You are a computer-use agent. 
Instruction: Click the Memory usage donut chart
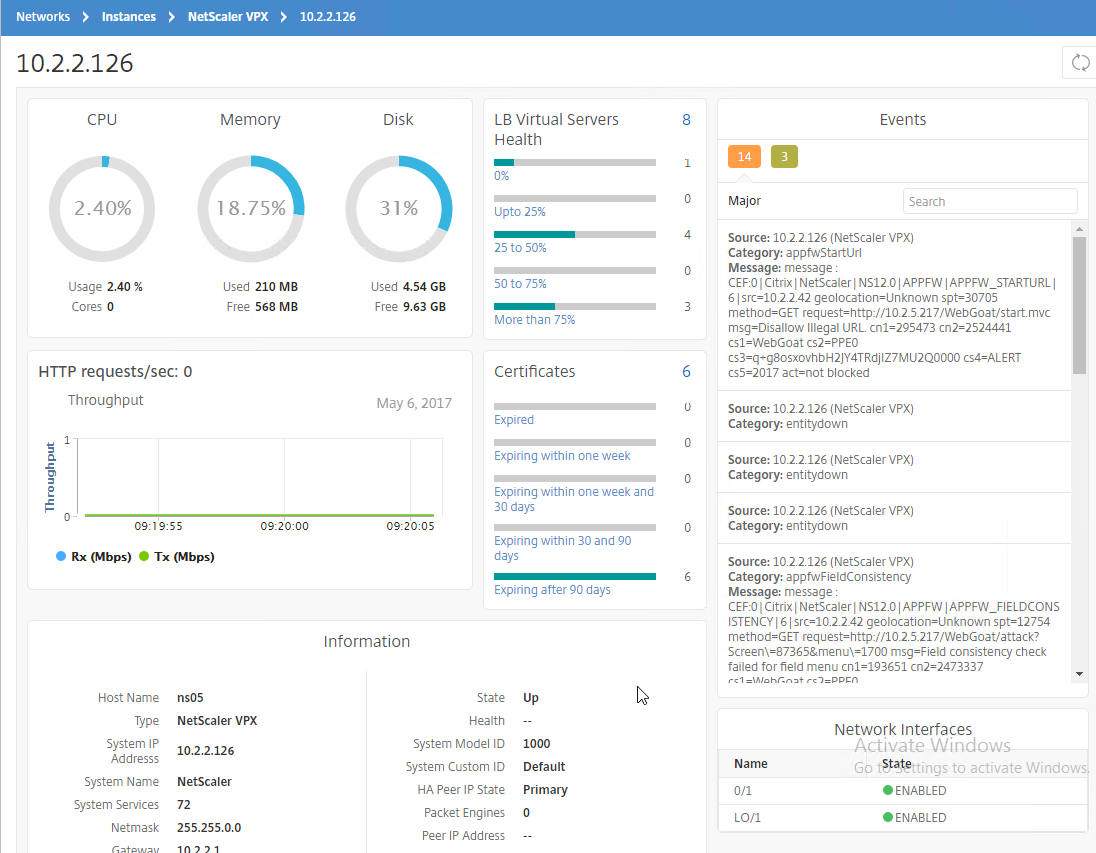[x=250, y=209]
